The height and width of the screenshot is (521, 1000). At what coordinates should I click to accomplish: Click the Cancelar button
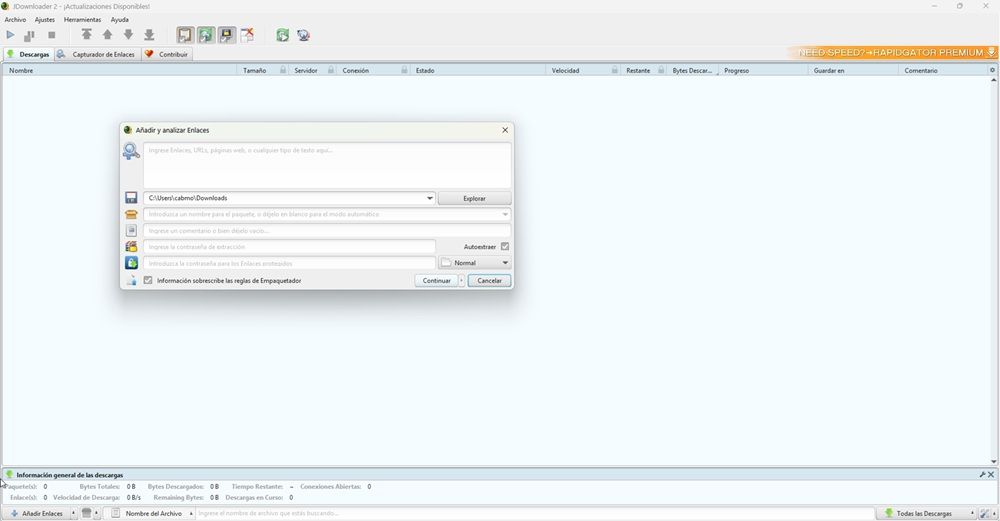click(x=489, y=281)
